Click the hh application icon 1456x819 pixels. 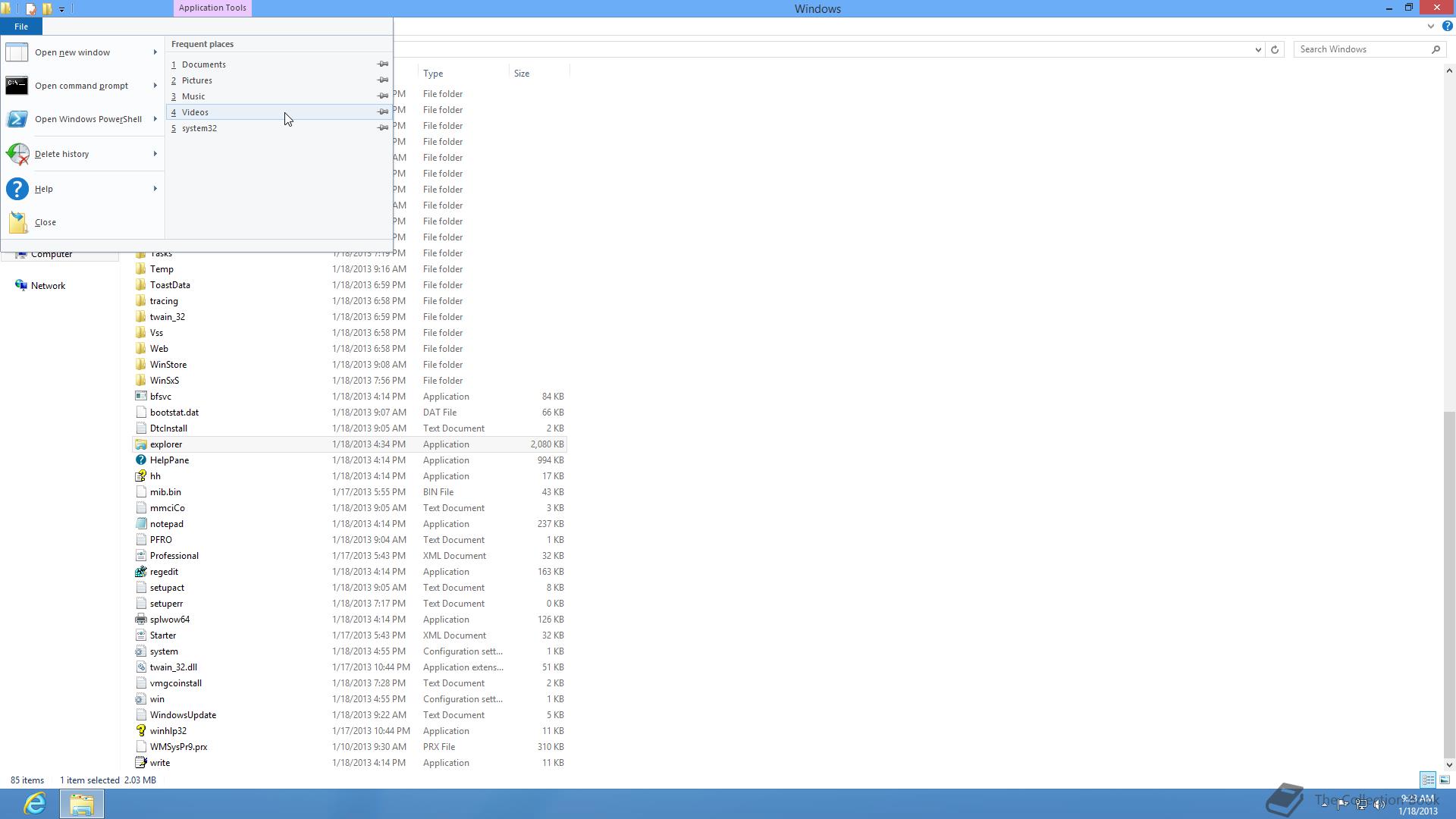coord(140,476)
